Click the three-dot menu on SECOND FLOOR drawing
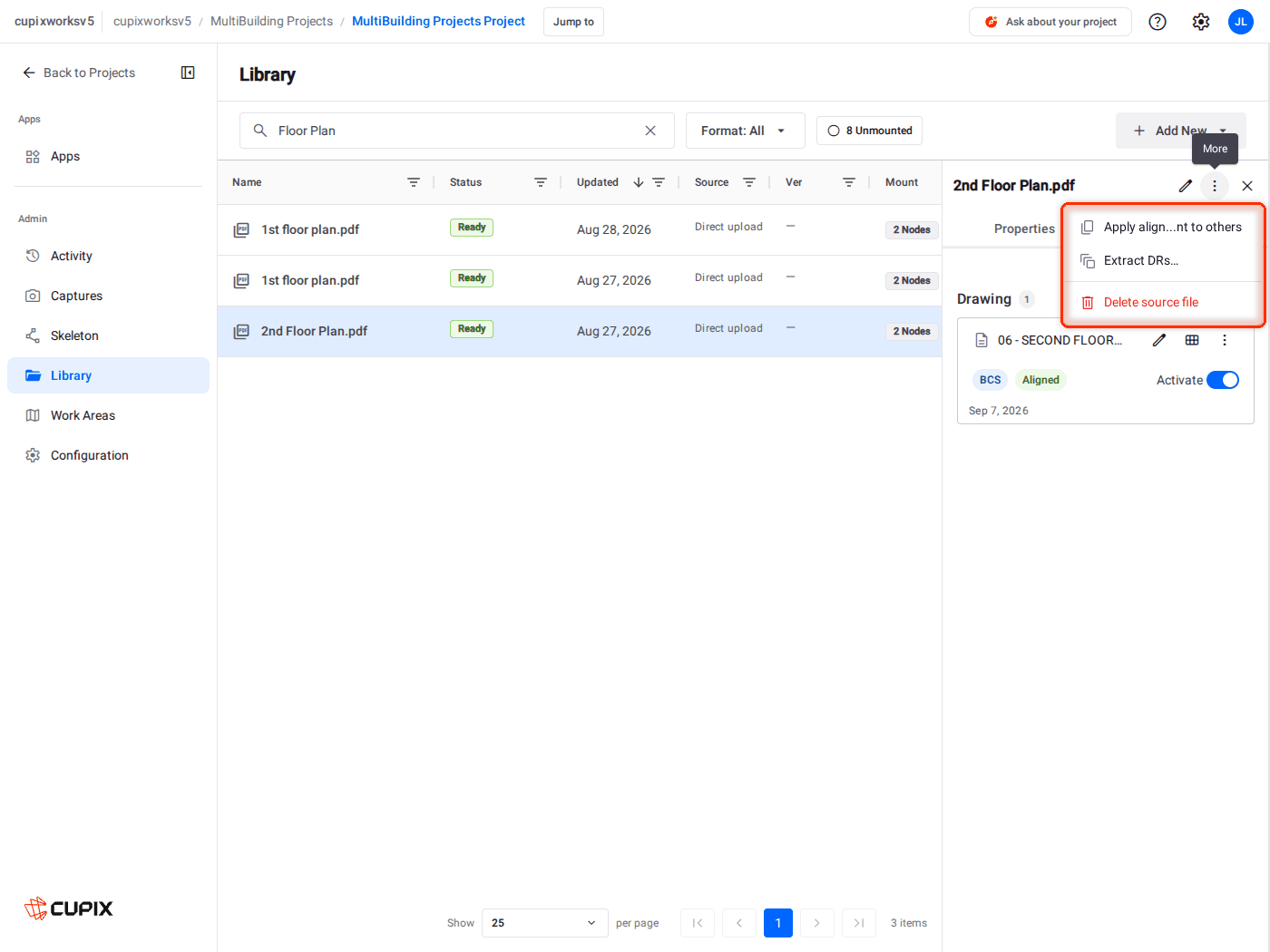1270x952 pixels. point(1225,340)
